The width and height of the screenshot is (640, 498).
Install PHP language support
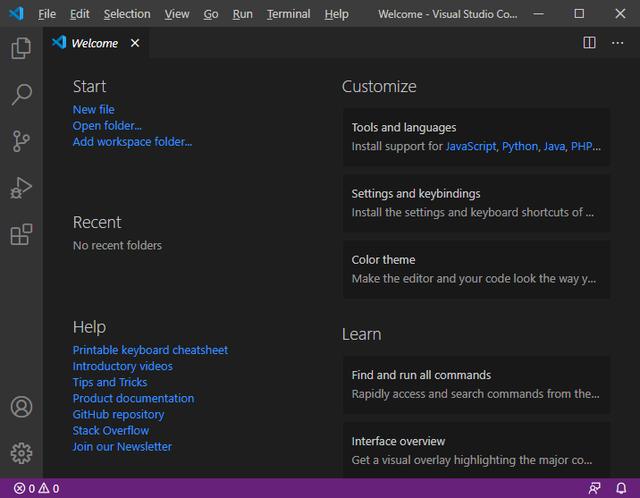click(582, 146)
